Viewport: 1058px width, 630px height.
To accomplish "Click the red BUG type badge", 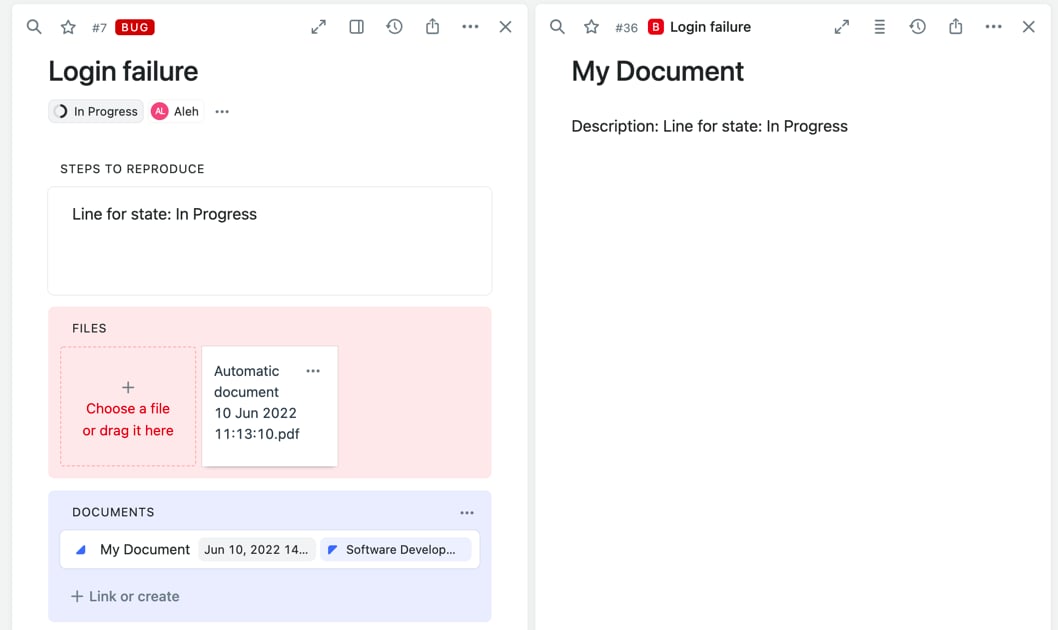I will pyautogui.click(x=135, y=27).
